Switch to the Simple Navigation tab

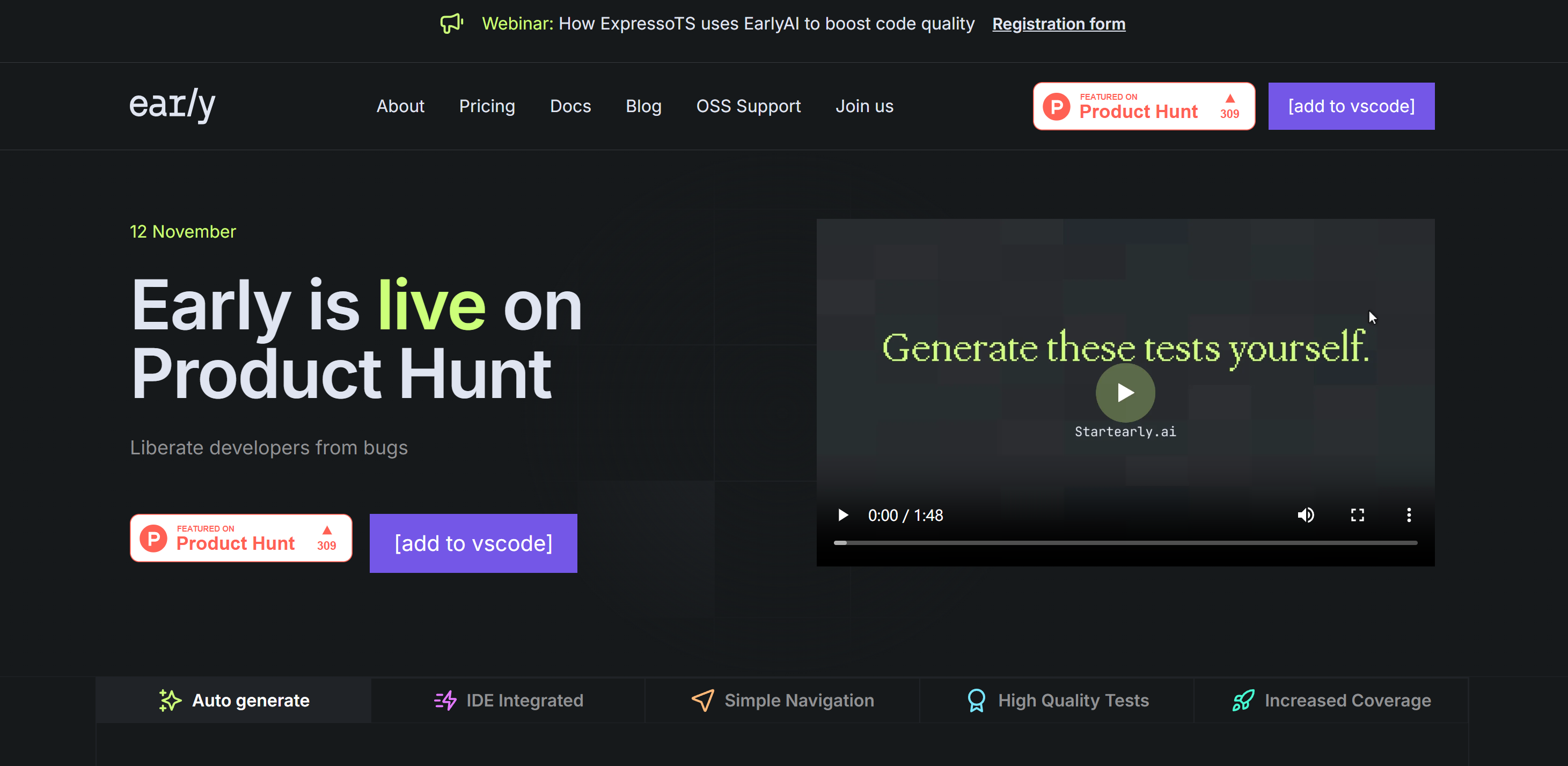pos(782,701)
